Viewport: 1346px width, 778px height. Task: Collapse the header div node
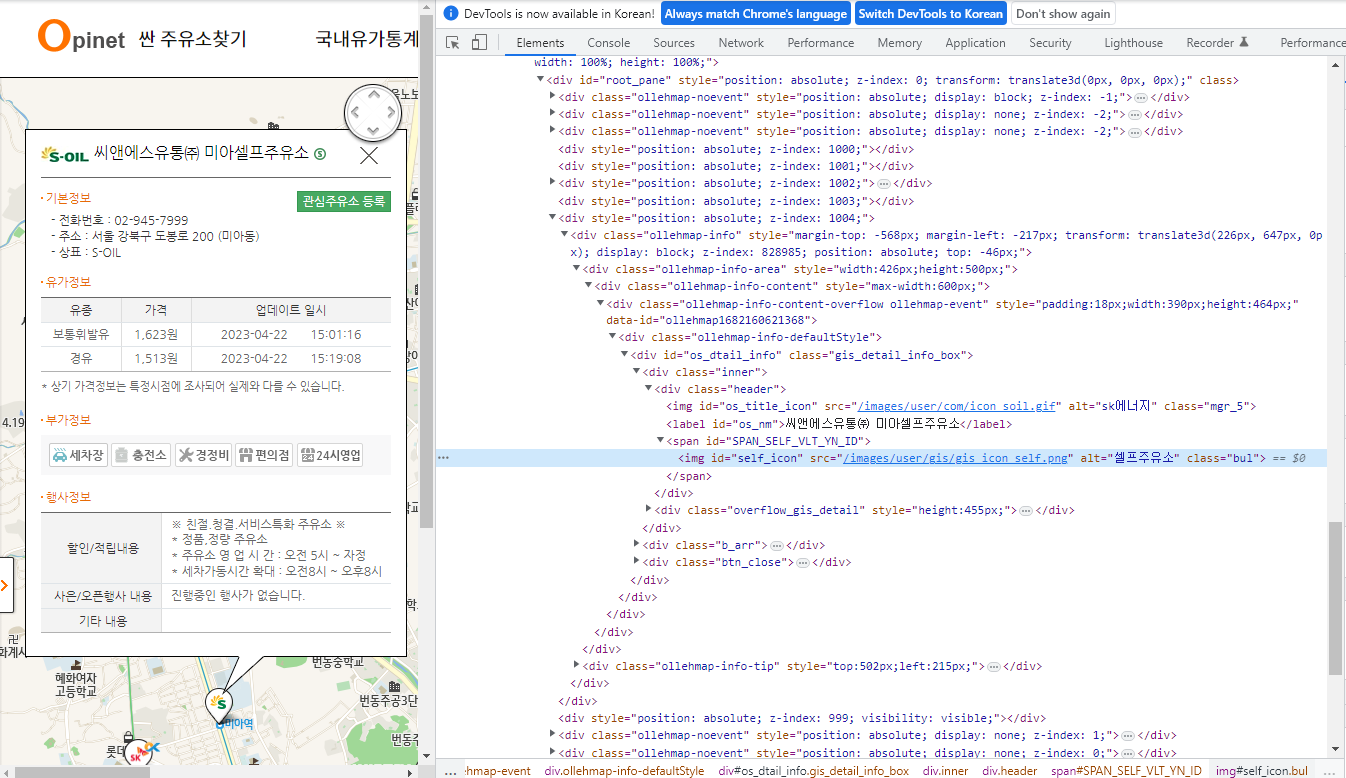(648, 389)
